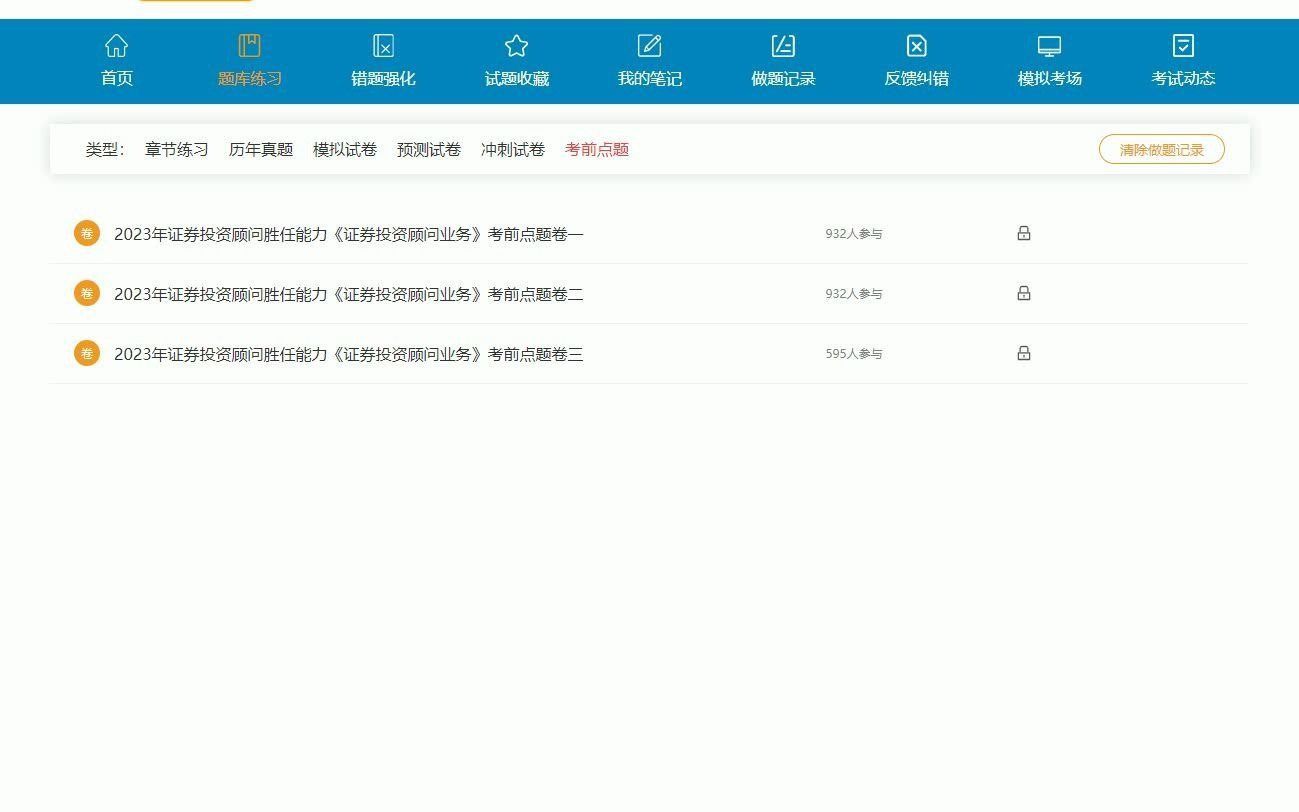This screenshot has height=812, width=1299.
Task: Switch to the 历年真题 type filter
Action: pos(261,150)
